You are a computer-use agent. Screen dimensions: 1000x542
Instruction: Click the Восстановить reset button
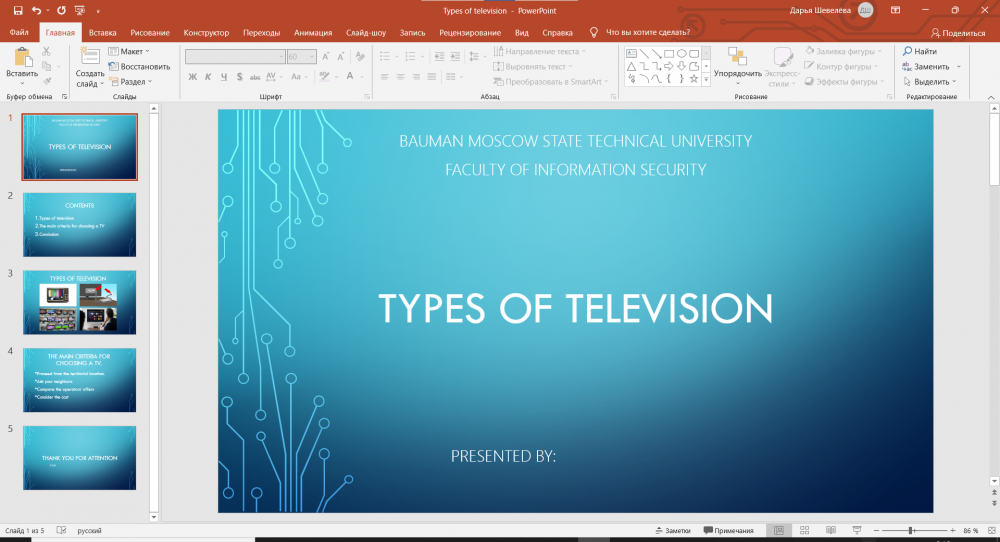tap(139, 67)
